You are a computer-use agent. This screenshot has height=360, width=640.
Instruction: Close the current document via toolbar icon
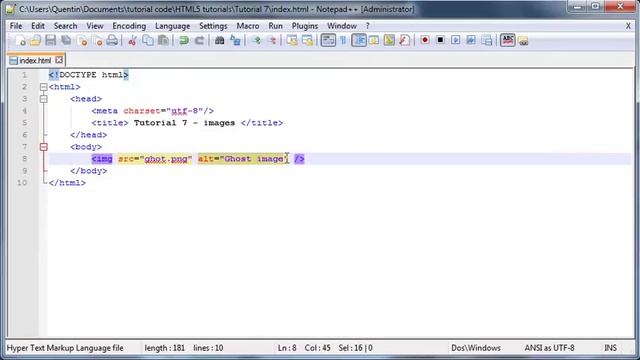(x=82, y=40)
